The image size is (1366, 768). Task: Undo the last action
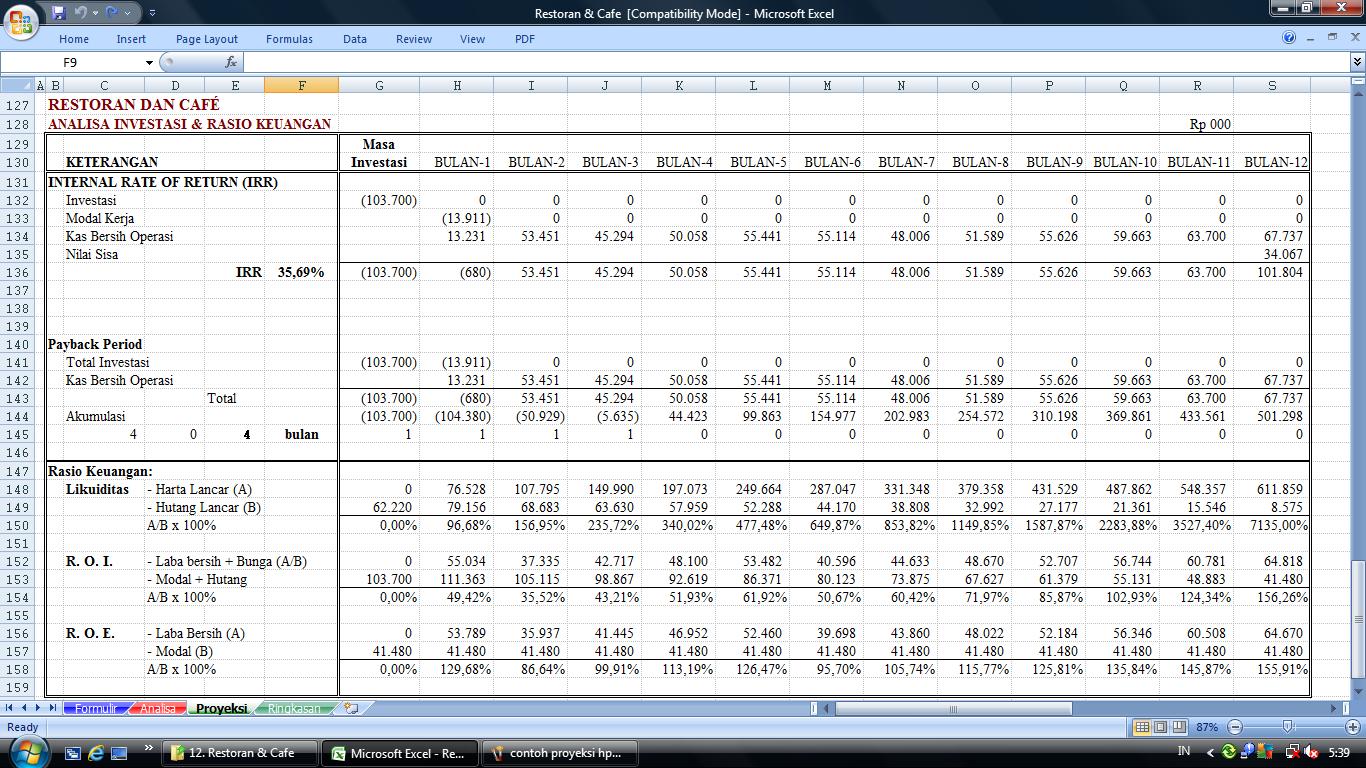point(79,13)
